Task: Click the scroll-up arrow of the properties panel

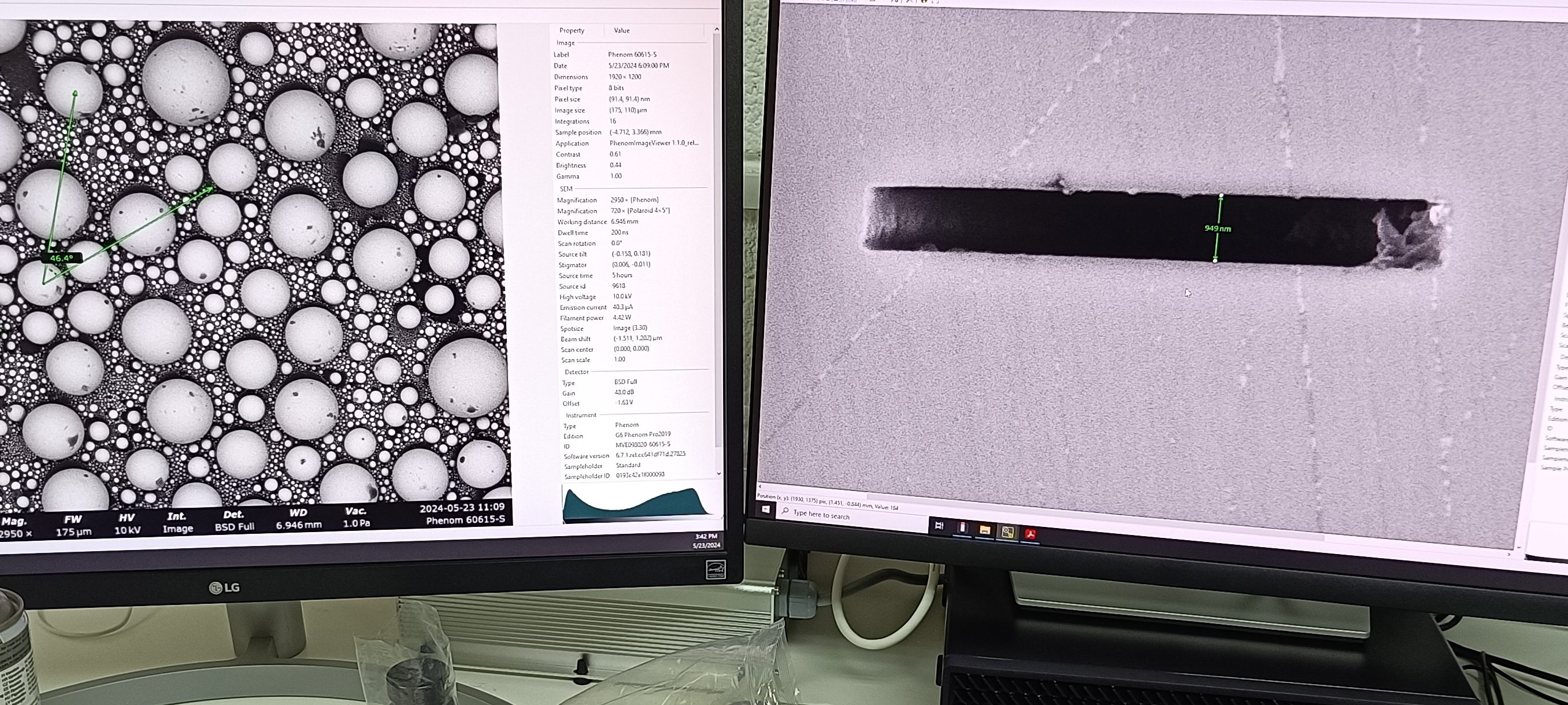Action: pyautogui.click(x=717, y=29)
